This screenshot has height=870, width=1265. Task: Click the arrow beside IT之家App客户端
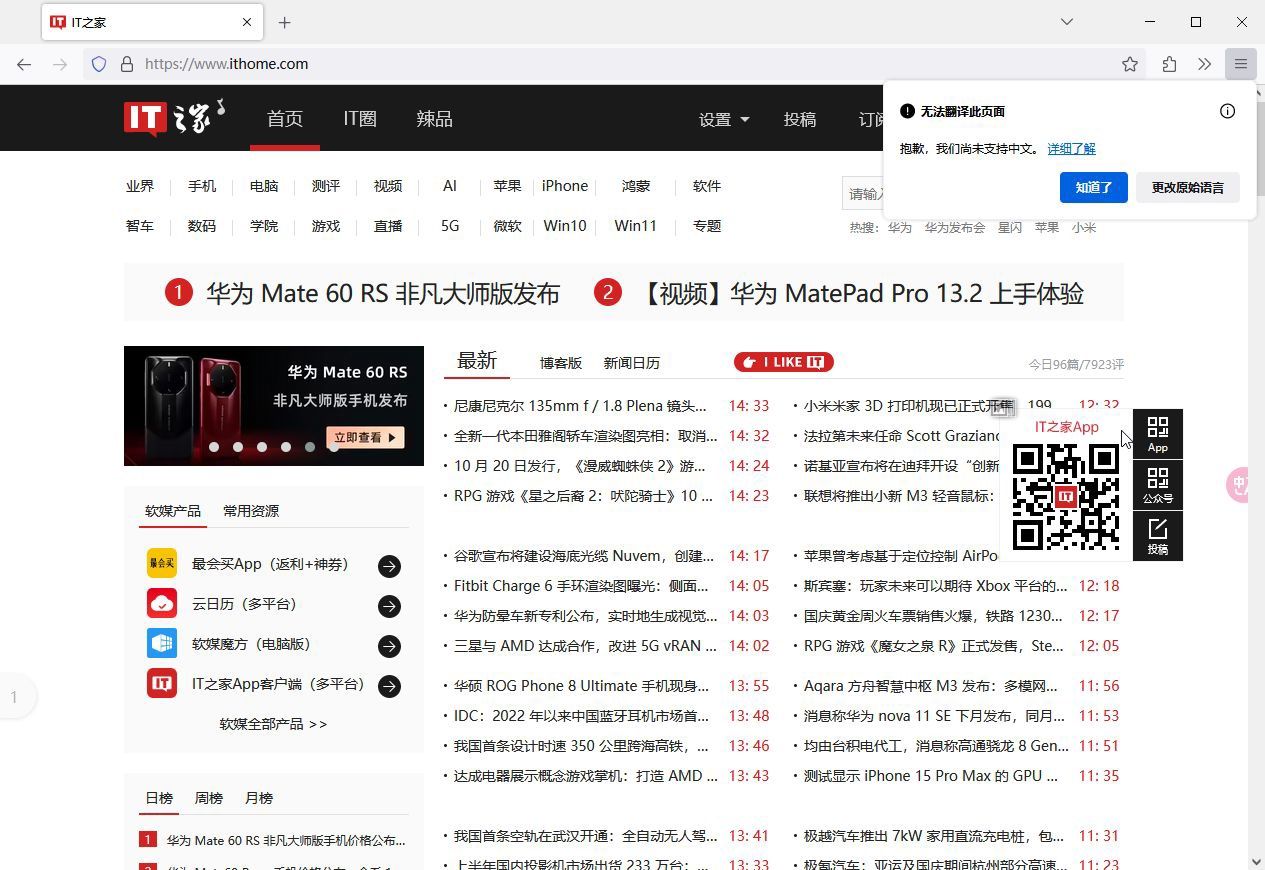coord(389,686)
